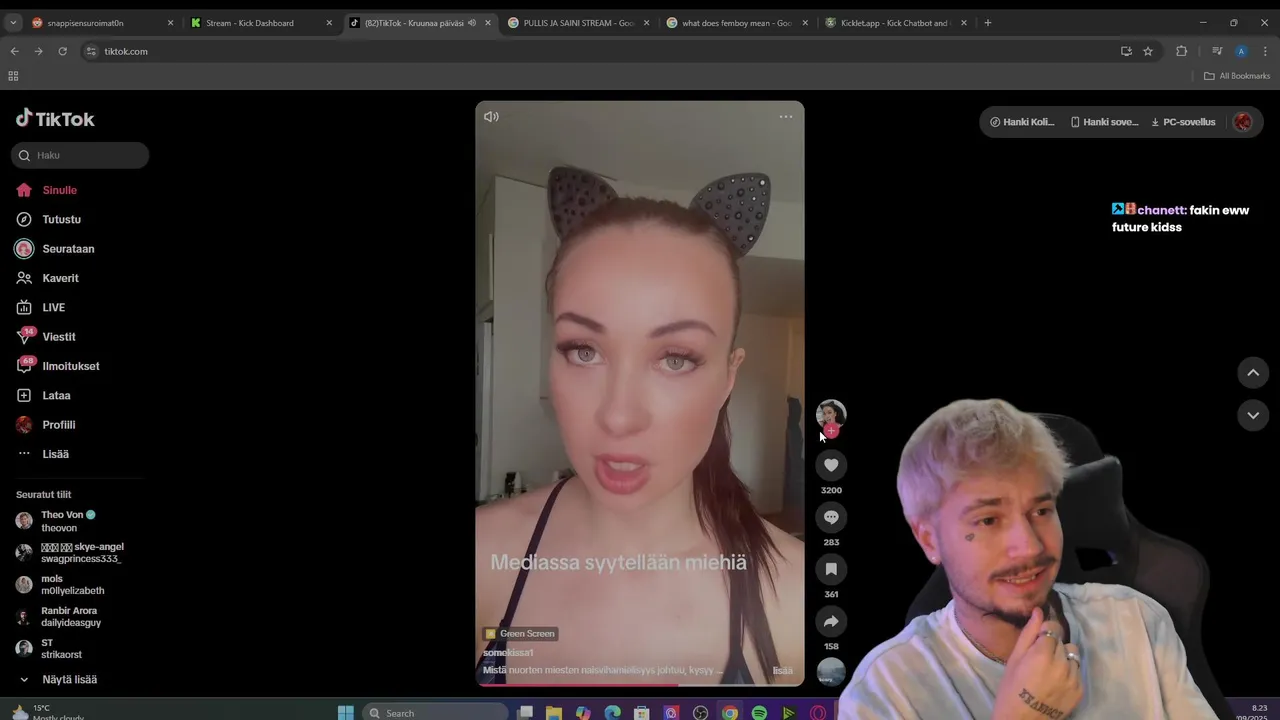Viewport: 1280px width, 720px height.
Task: Click the PC-sovellus download button
Action: pos(1183,122)
